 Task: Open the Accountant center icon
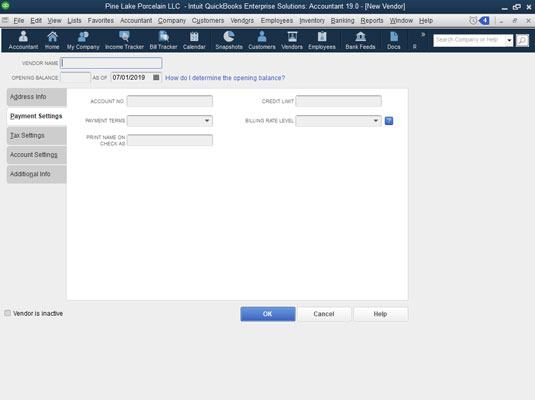(23, 40)
